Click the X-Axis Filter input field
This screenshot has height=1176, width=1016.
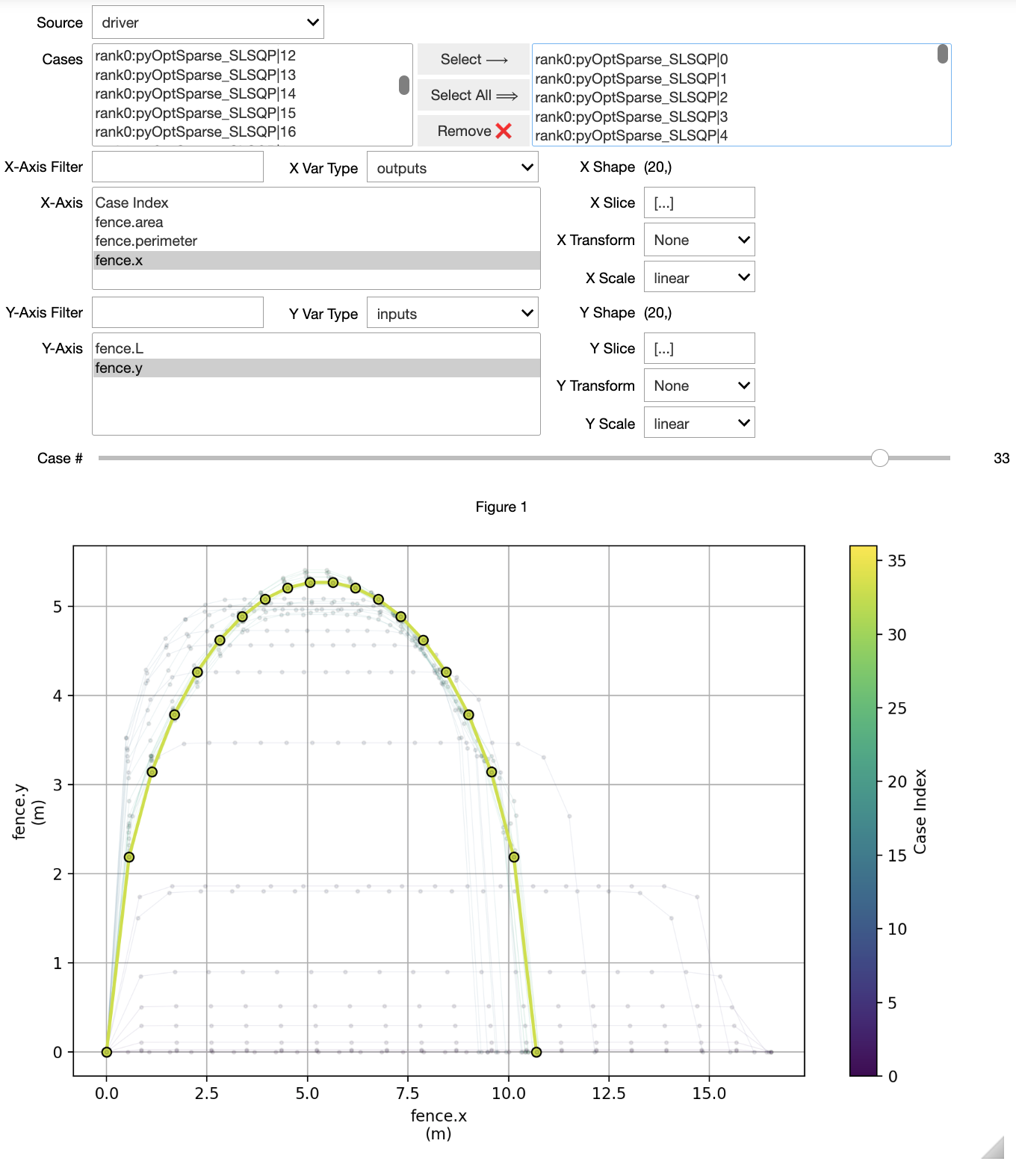click(x=178, y=167)
